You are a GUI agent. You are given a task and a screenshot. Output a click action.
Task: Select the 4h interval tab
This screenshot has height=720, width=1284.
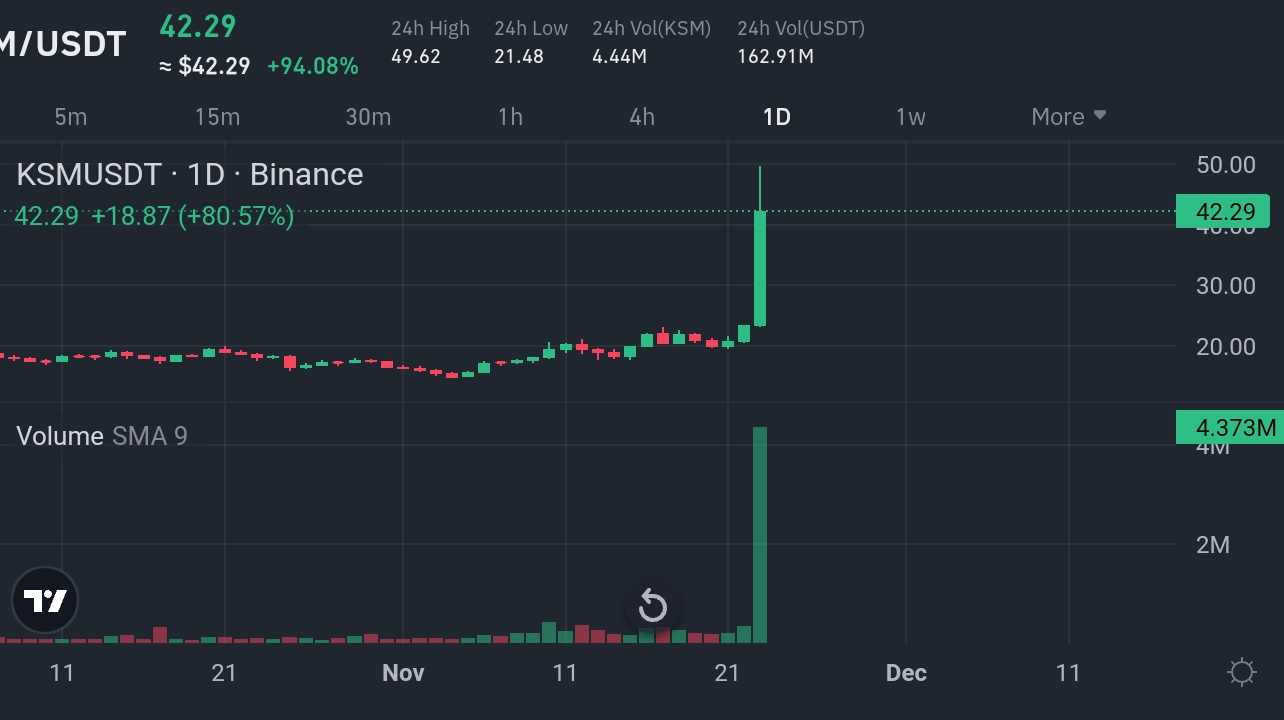coord(641,116)
